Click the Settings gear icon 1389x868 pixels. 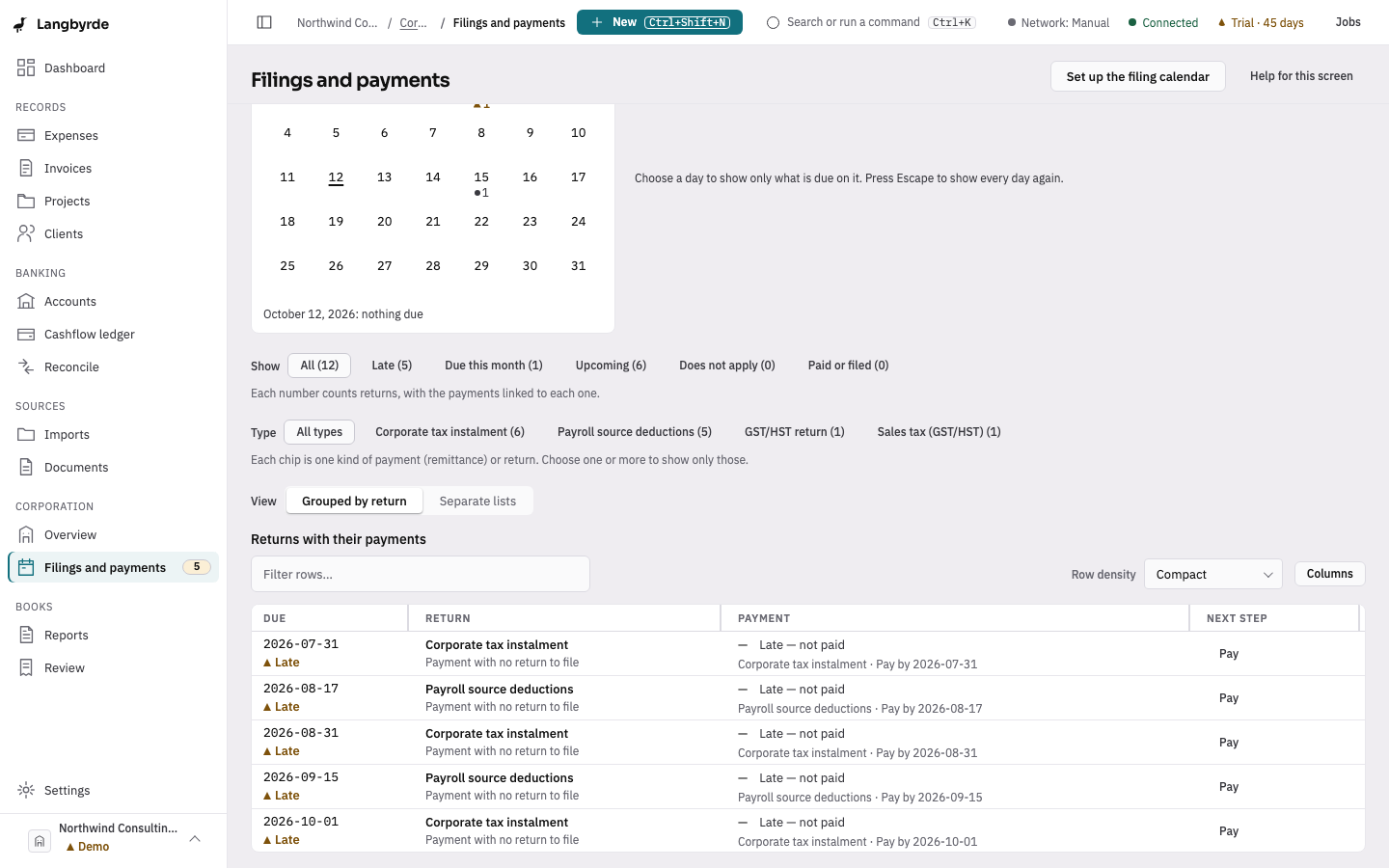(x=26, y=790)
